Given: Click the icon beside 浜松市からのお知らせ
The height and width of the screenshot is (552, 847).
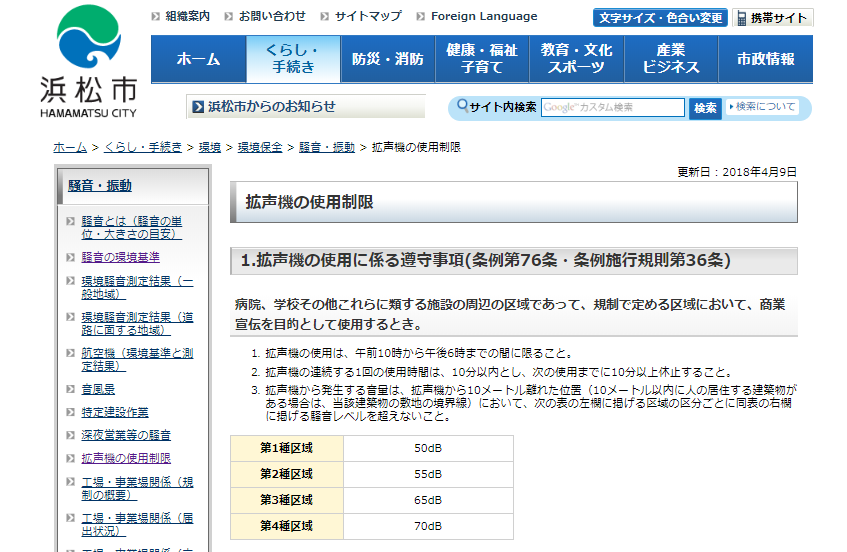Looking at the screenshot, I should pyautogui.click(x=197, y=107).
